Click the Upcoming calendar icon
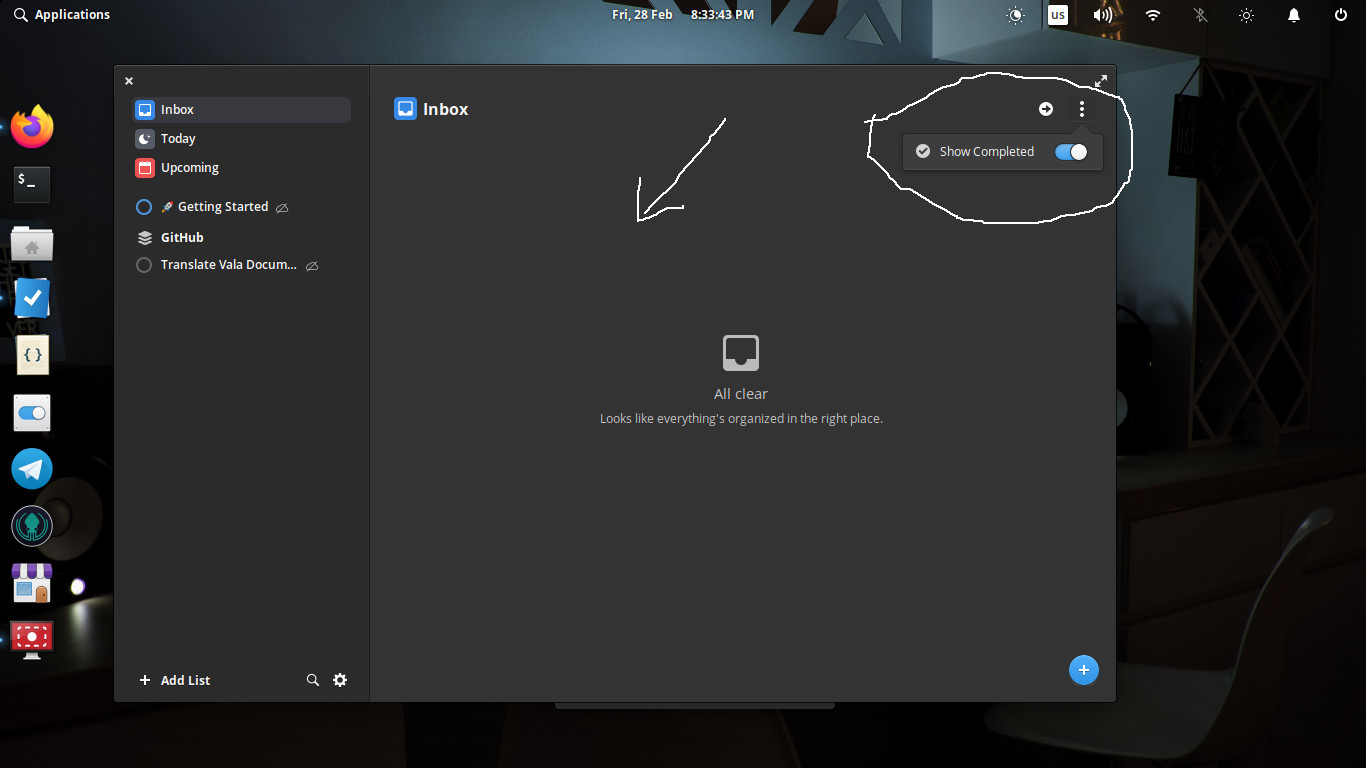1366x768 pixels. point(144,168)
